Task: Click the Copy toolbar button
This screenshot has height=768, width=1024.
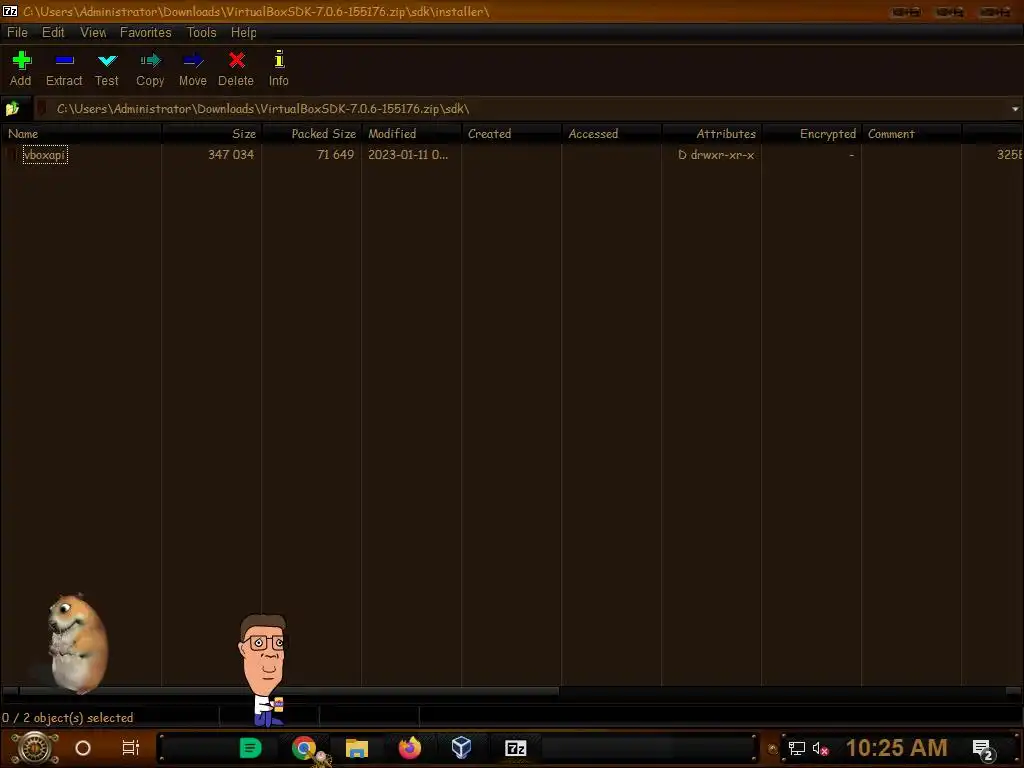Action: pos(150,69)
